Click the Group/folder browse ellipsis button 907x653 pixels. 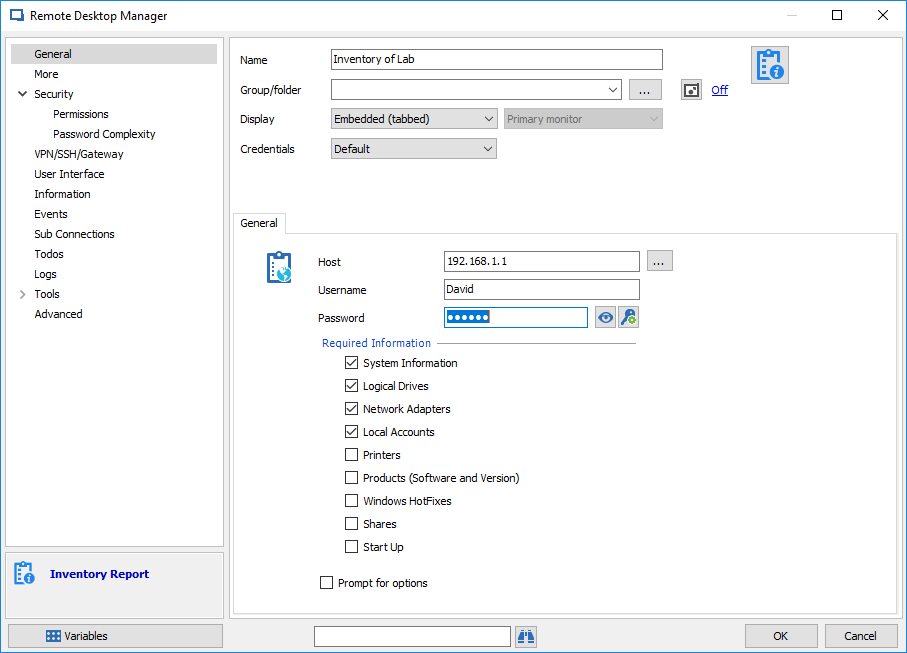coord(645,90)
